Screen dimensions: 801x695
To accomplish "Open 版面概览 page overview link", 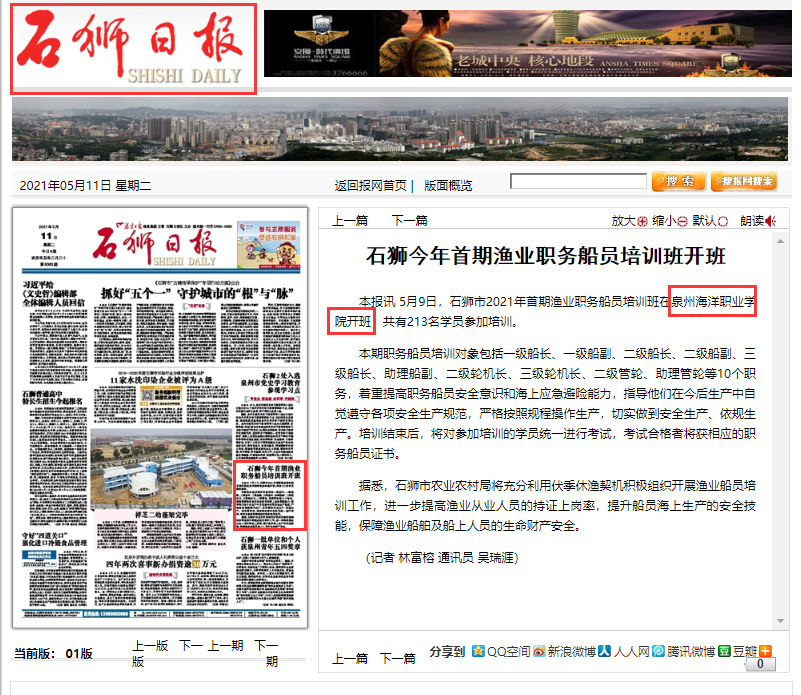I will tap(448, 185).
